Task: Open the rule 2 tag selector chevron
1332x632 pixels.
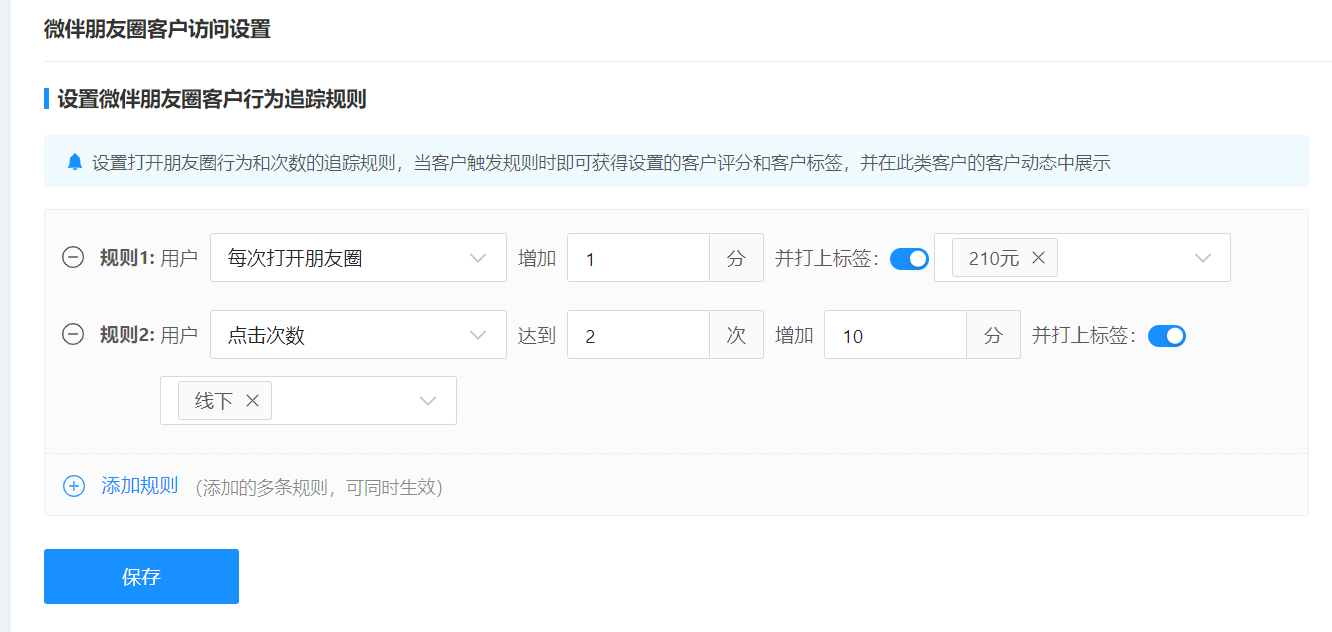Action: [428, 401]
